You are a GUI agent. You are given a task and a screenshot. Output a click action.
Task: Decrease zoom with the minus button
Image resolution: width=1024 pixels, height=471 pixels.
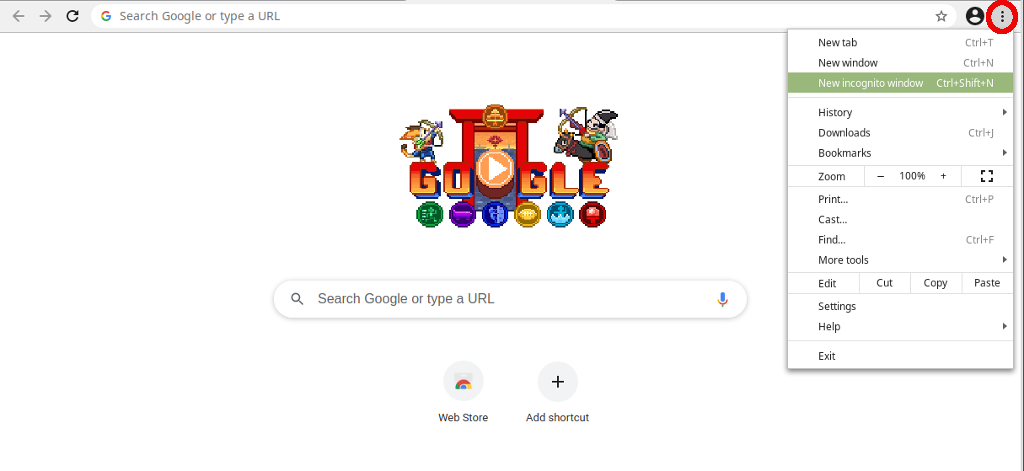(880, 176)
